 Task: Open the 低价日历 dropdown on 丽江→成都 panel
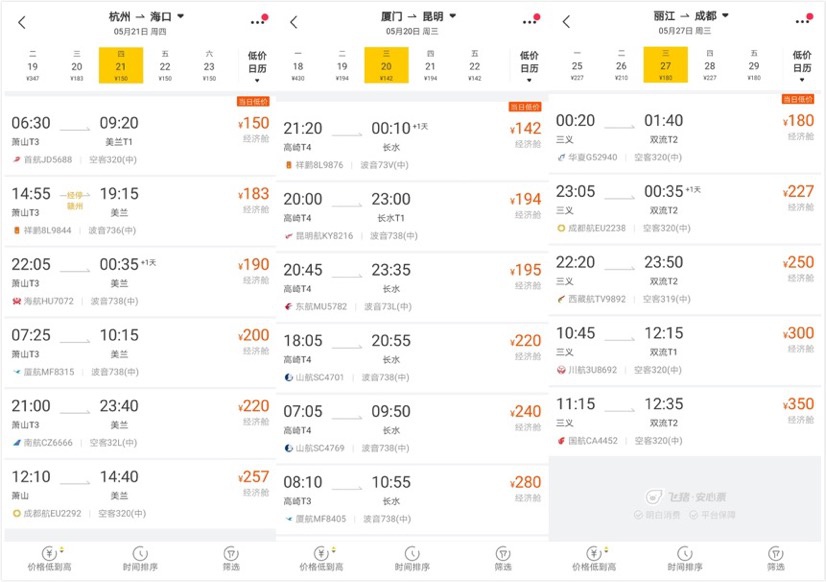[x=802, y=66]
